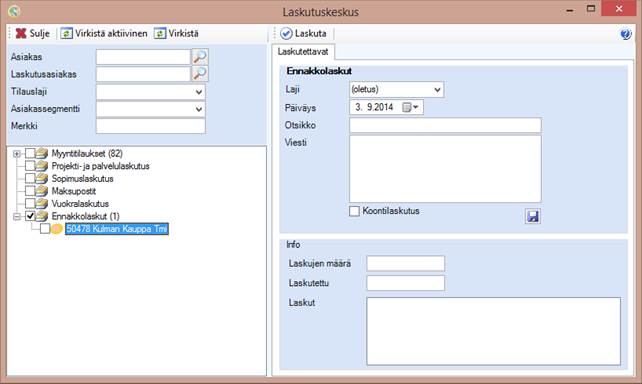Click the Laskutusasiakas magnifier search icon
This screenshot has width=642, height=384.
200,74
